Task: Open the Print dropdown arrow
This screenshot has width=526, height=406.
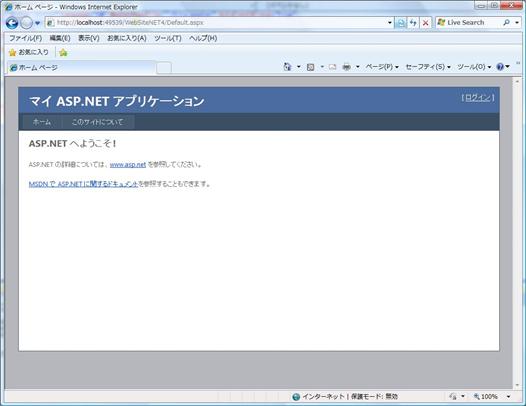Action: click(x=358, y=67)
